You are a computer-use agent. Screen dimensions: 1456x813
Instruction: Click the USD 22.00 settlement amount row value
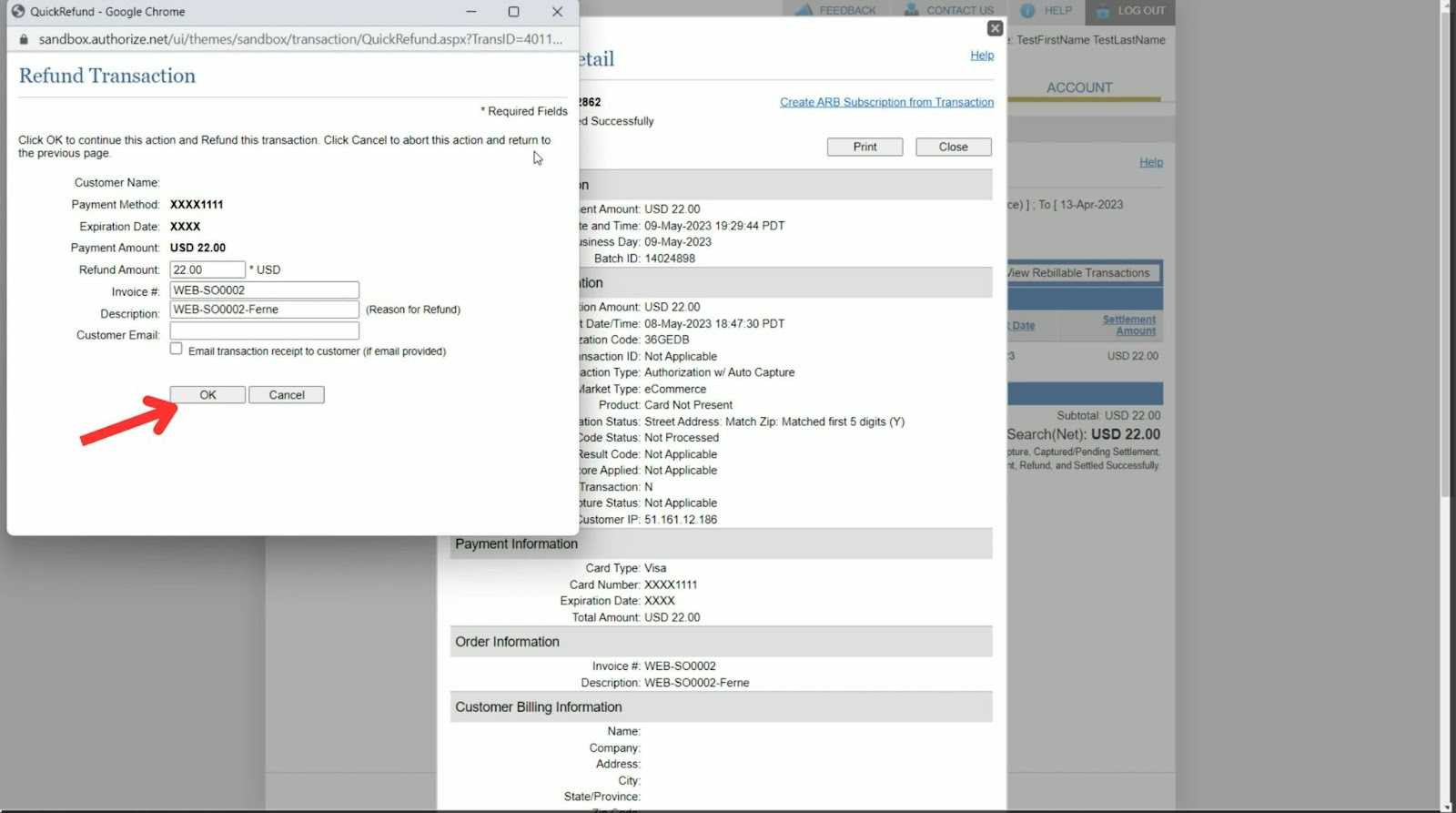point(1132,356)
